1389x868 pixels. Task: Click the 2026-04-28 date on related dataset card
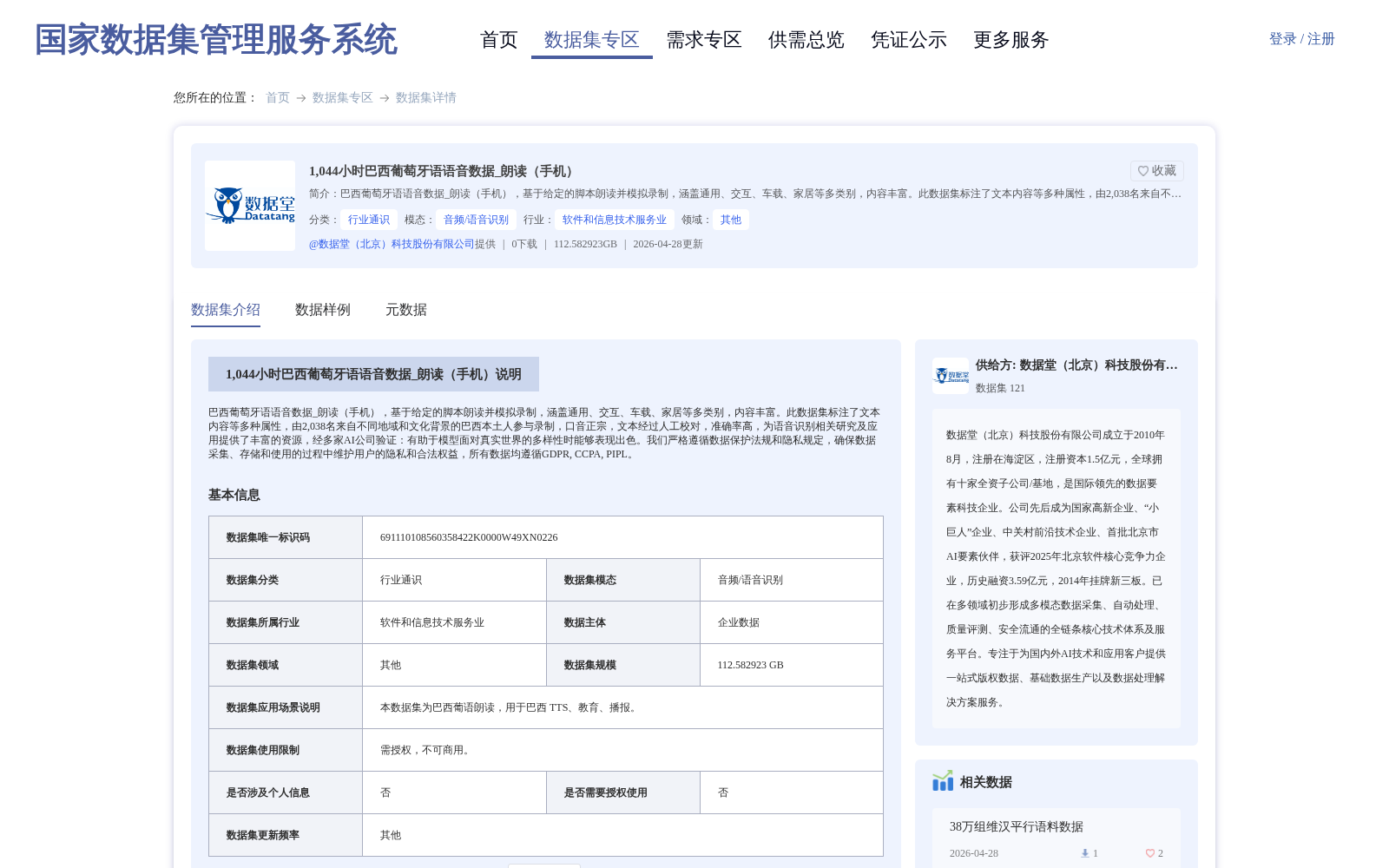pyautogui.click(x=974, y=853)
